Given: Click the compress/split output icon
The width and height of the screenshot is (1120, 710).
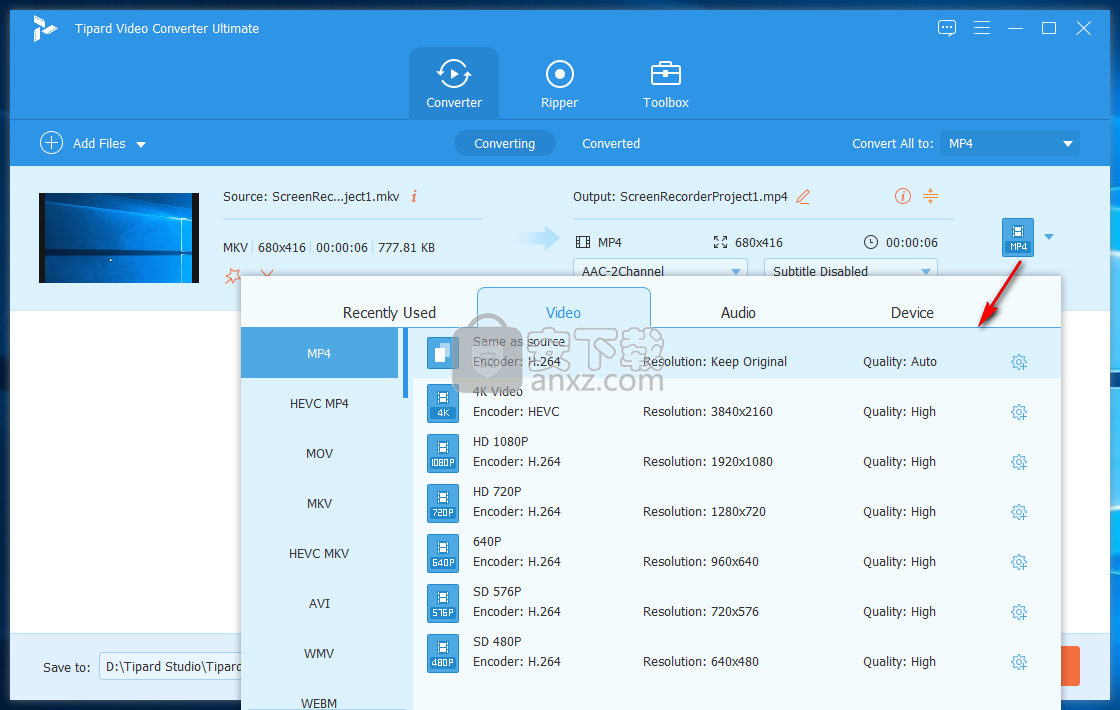Looking at the screenshot, I should pyautogui.click(x=930, y=196).
